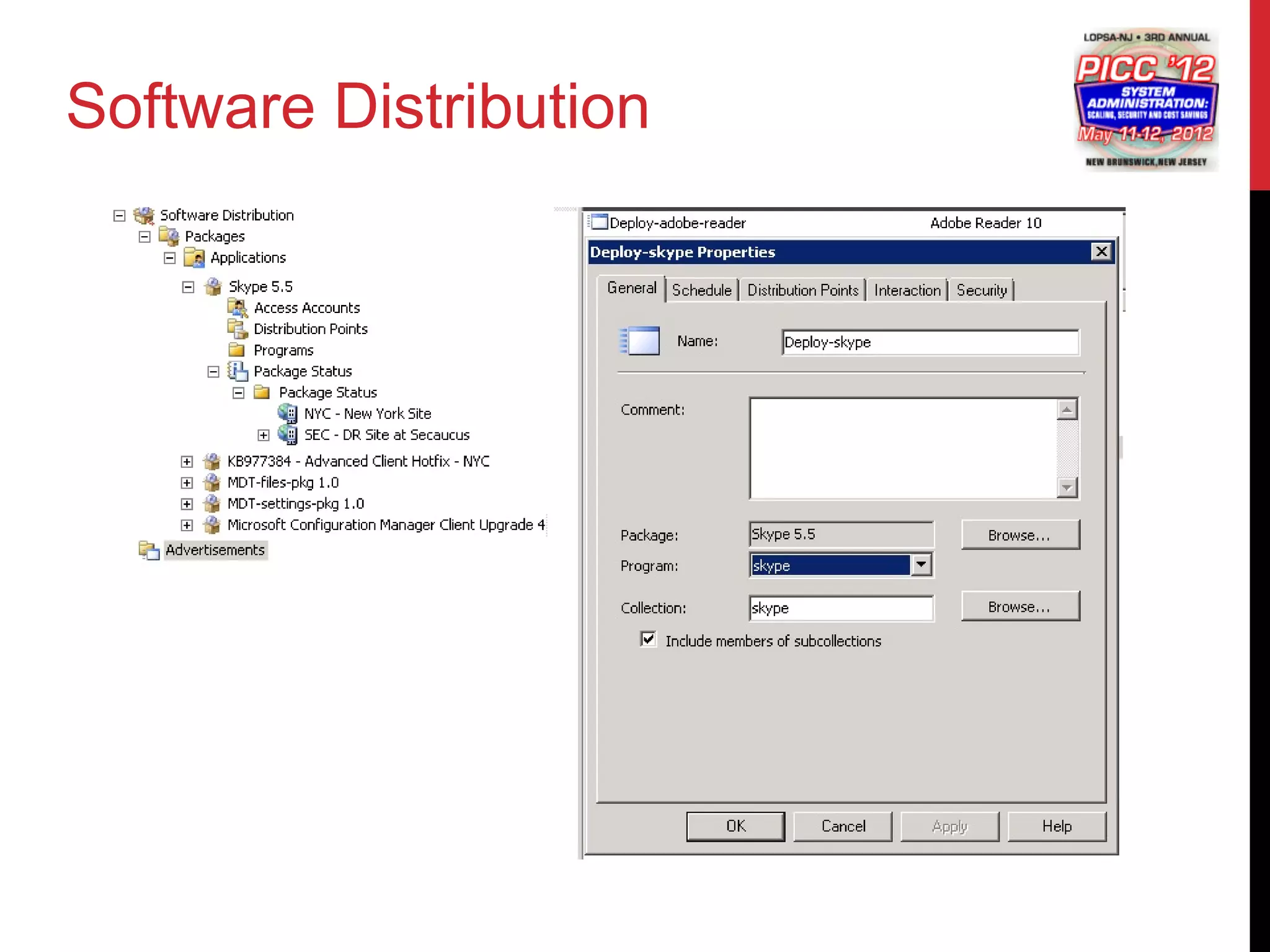
Task: Click the Skype 5.5 package icon
Action: click(x=213, y=286)
